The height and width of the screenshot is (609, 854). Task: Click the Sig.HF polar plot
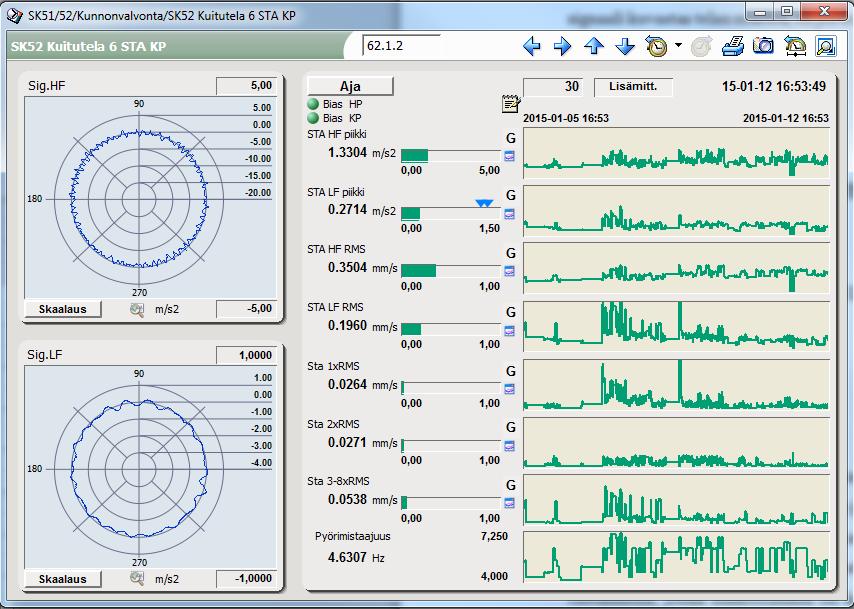point(150,198)
